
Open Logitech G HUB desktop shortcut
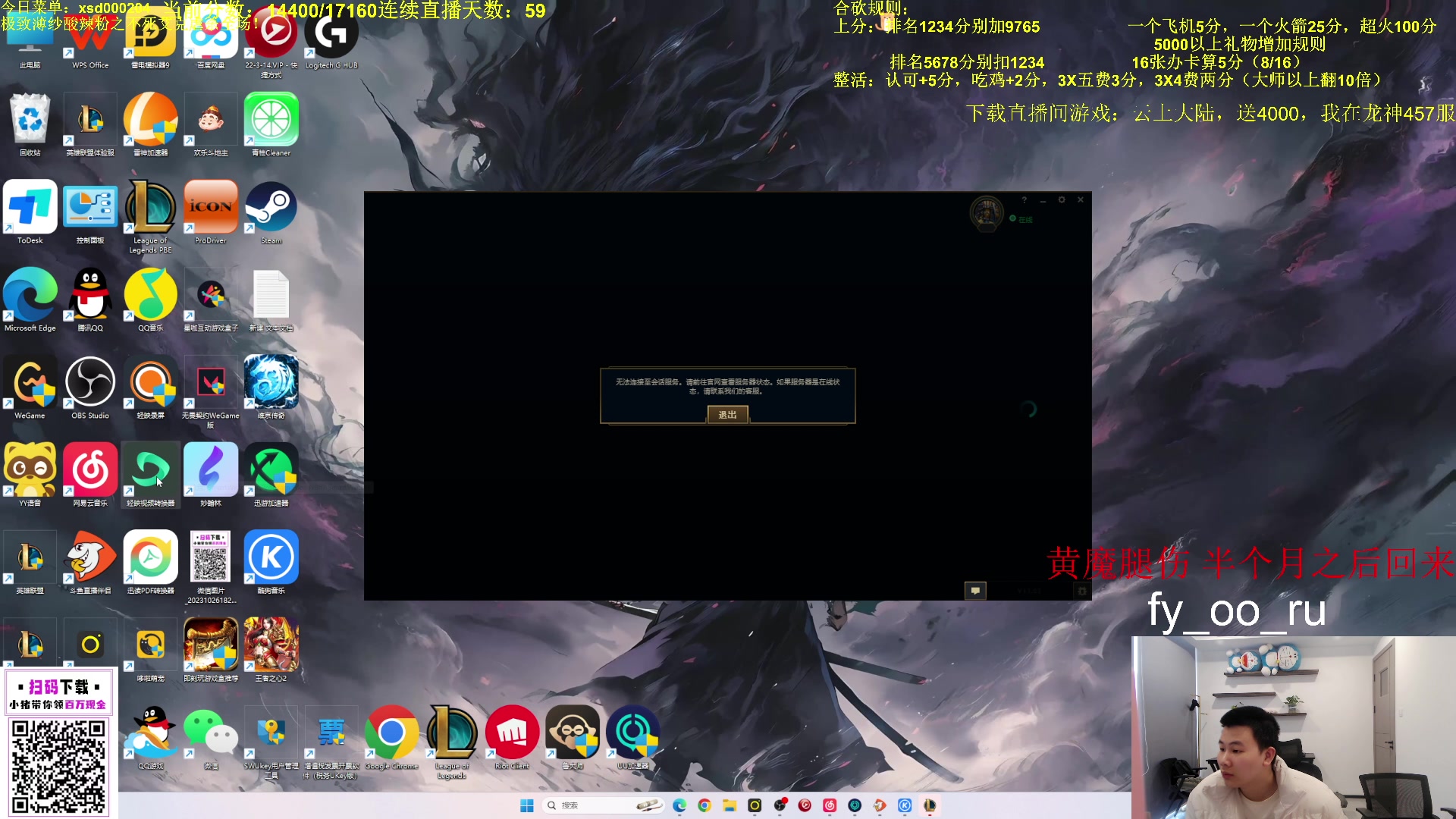click(331, 38)
